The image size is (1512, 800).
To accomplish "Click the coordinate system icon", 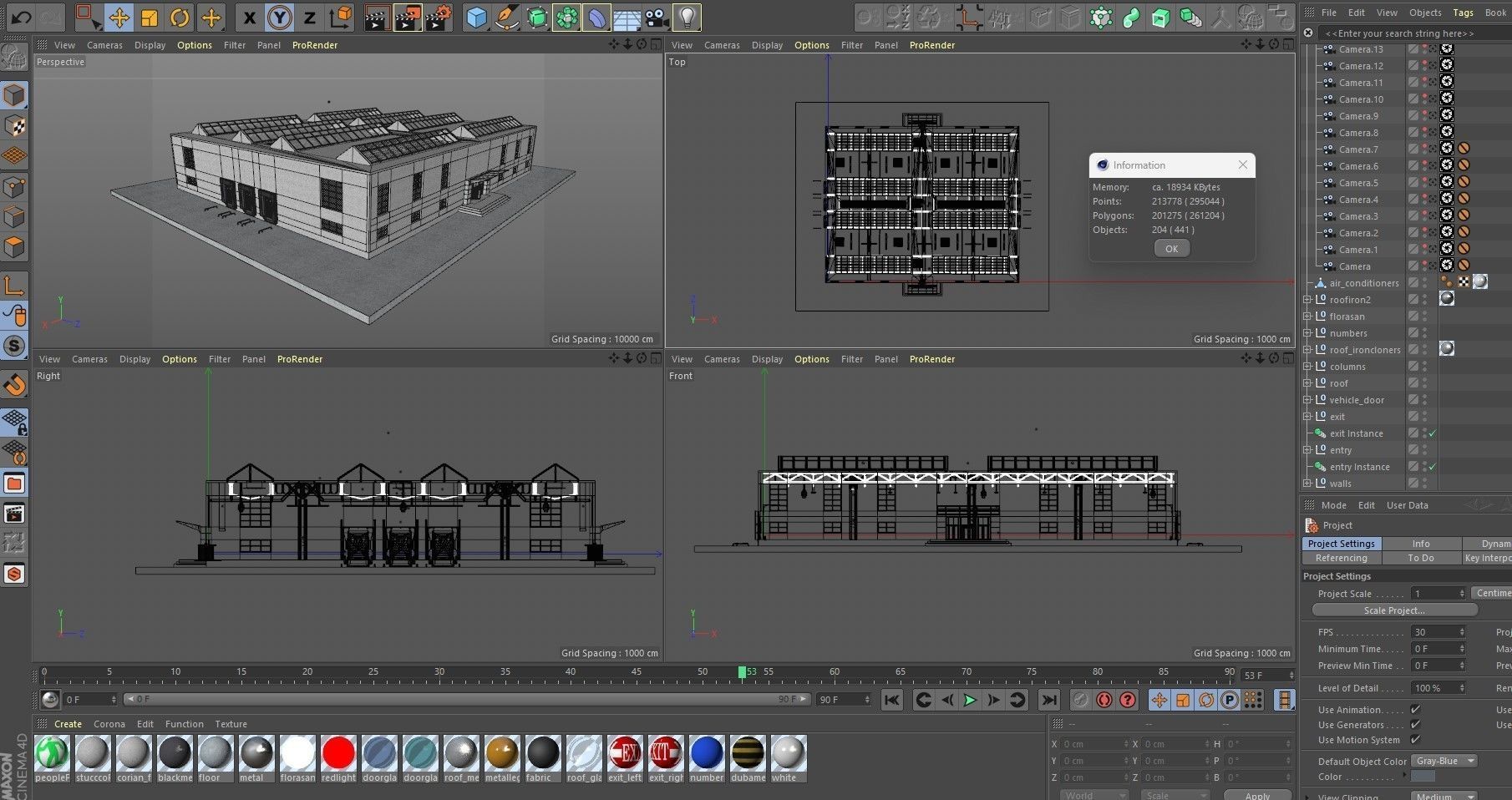I will 340,17.
